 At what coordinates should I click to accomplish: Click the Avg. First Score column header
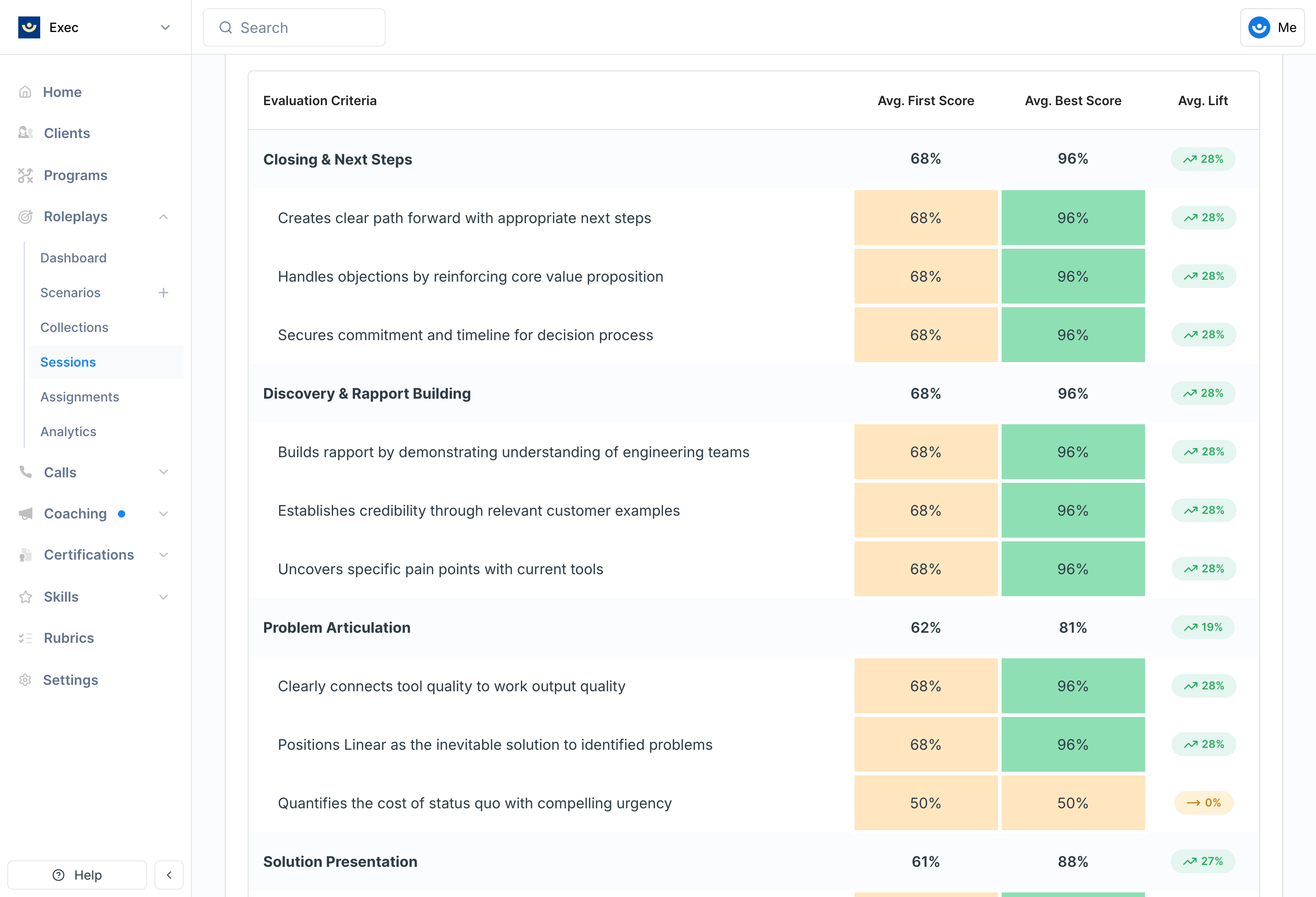[926, 100]
